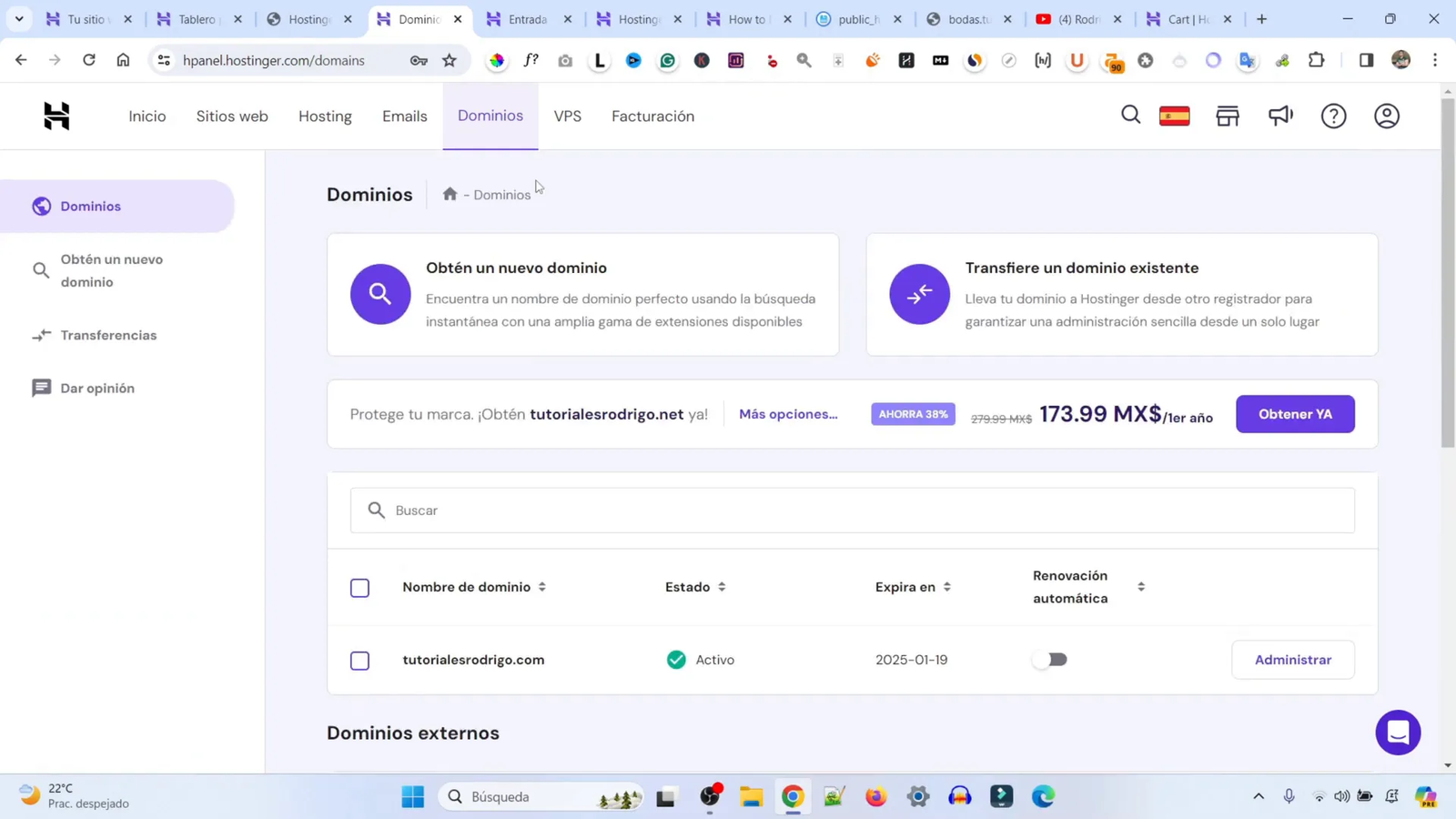Image resolution: width=1456 pixels, height=819 pixels.
Task: Click the tutorialesrodrigo.com domain name
Action: click(x=473, y=660)
